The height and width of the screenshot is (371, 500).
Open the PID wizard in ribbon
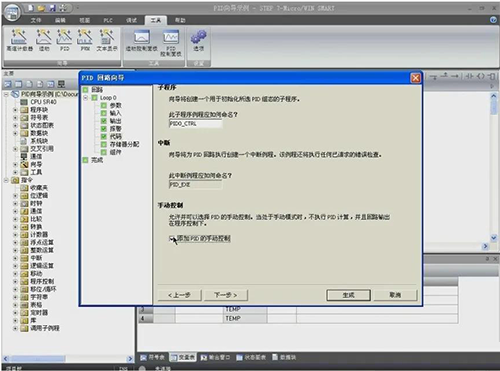tap(64, 40)
